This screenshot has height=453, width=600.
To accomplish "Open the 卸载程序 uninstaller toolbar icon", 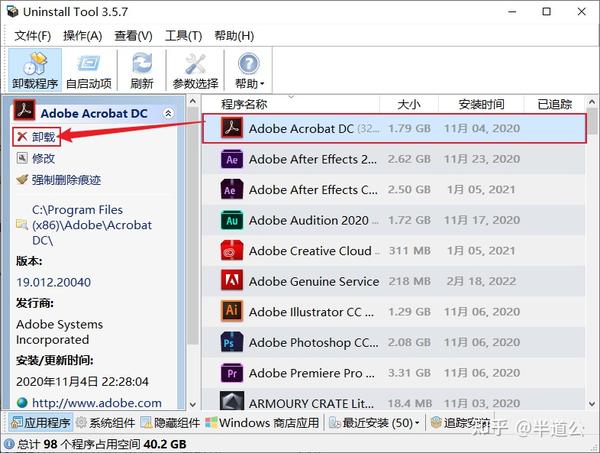I will point(35,64).
